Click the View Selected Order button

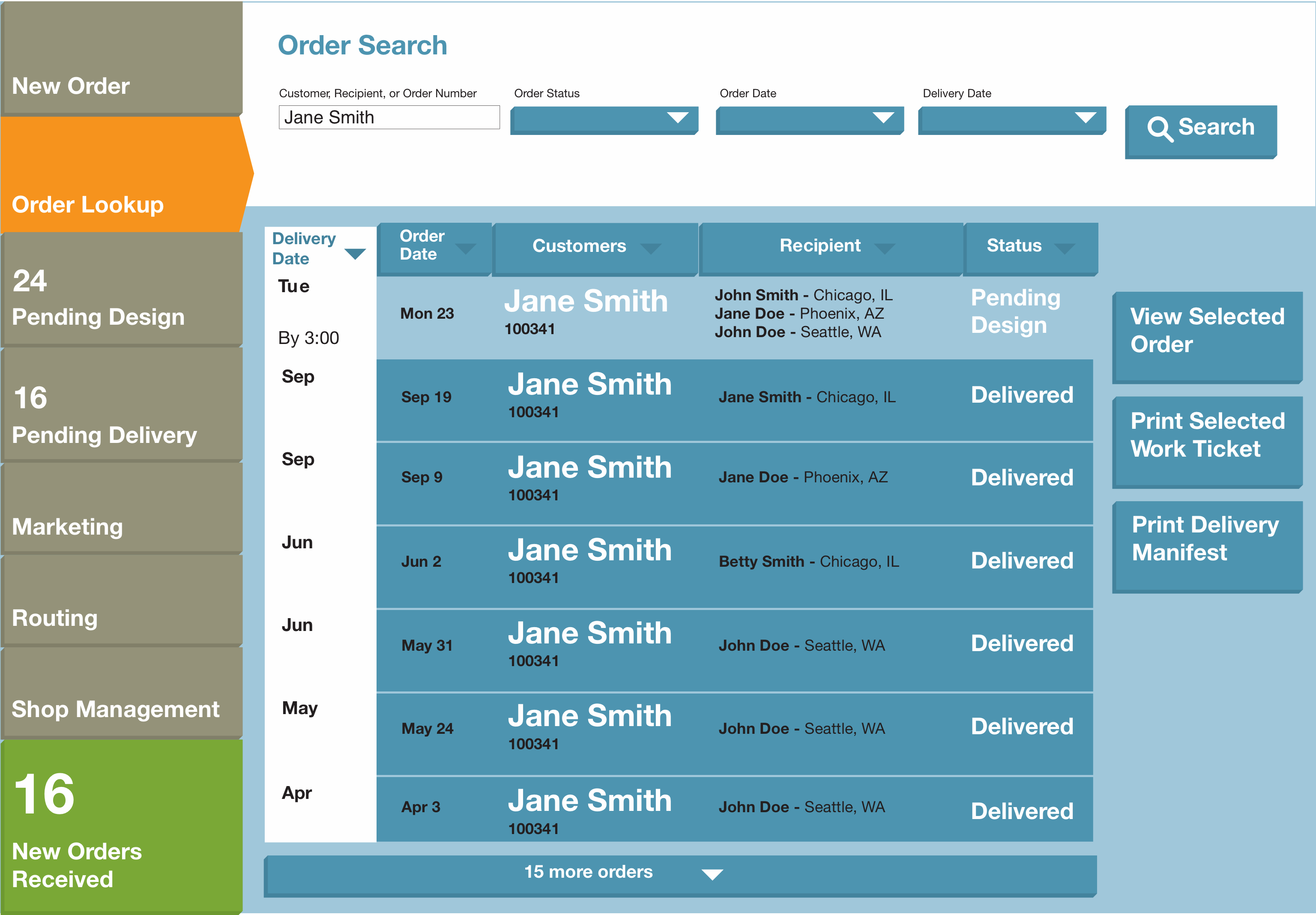1207,338
